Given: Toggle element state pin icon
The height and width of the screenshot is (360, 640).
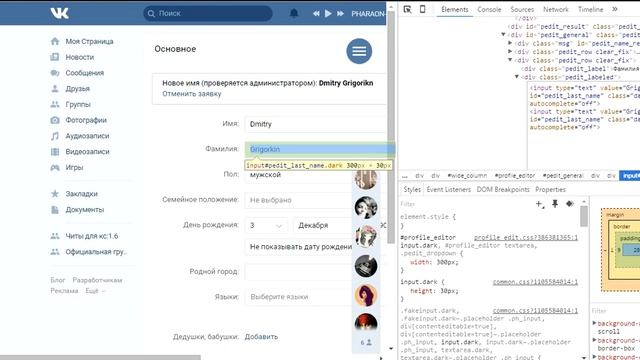Looking at the screenshot, I should [x=555, y=204].
